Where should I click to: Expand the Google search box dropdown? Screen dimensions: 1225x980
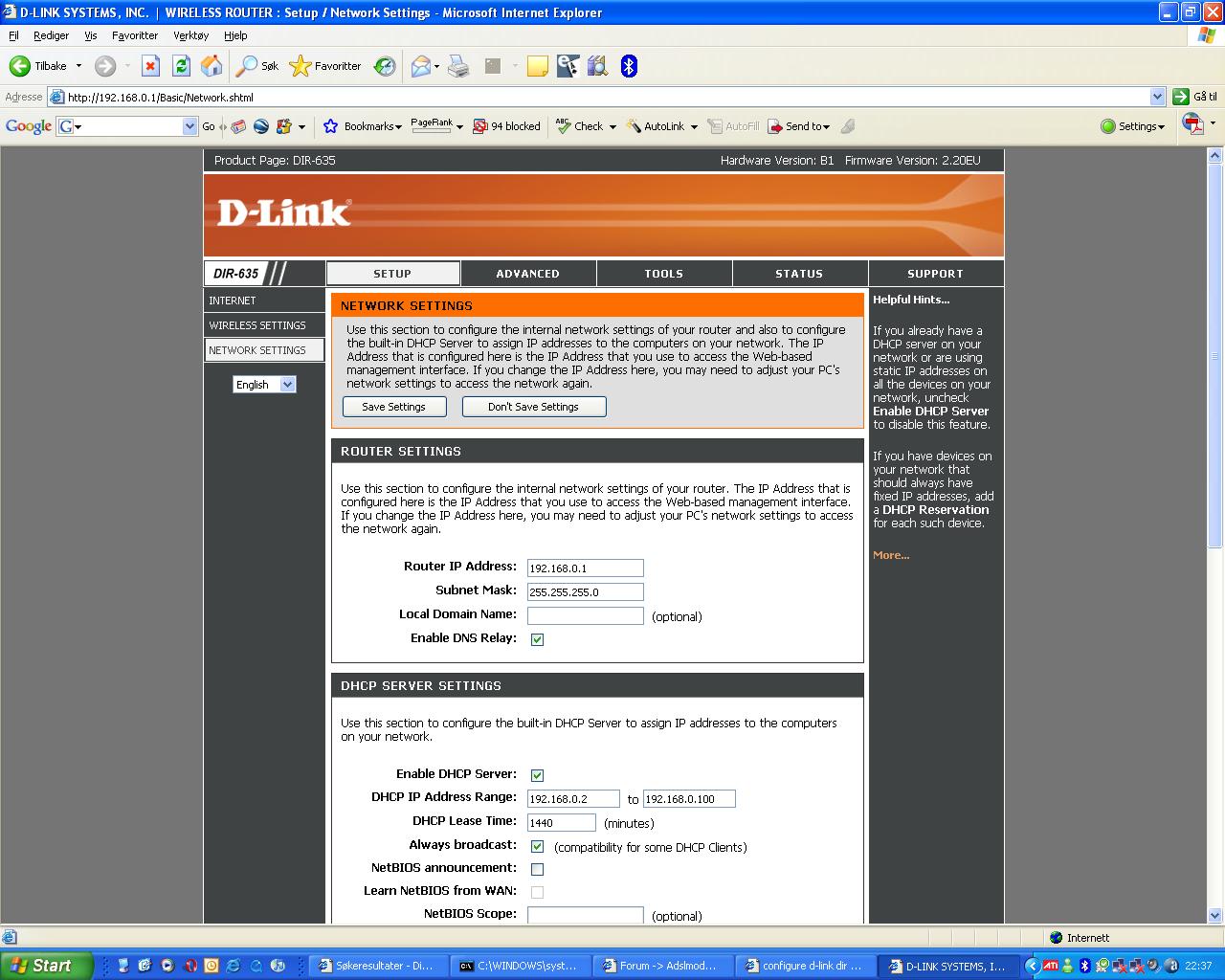[189, 126]
